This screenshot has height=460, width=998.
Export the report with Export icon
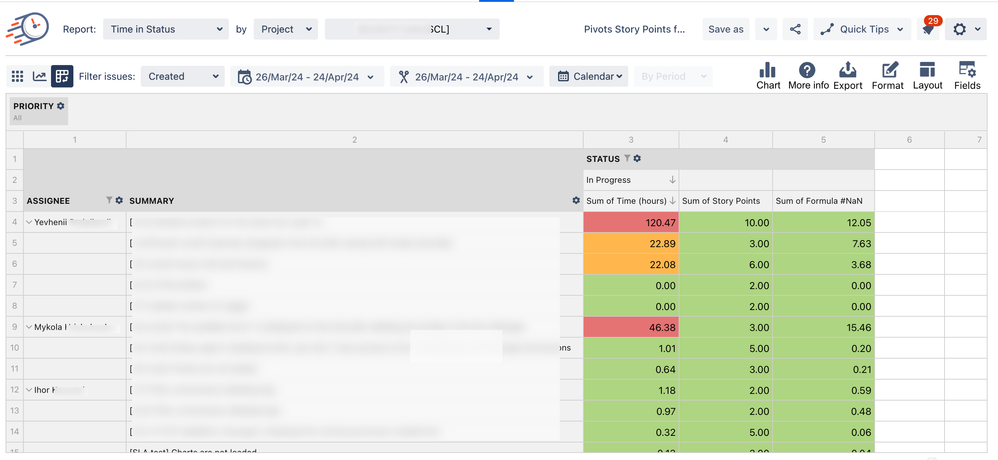(x=847, y=76)
